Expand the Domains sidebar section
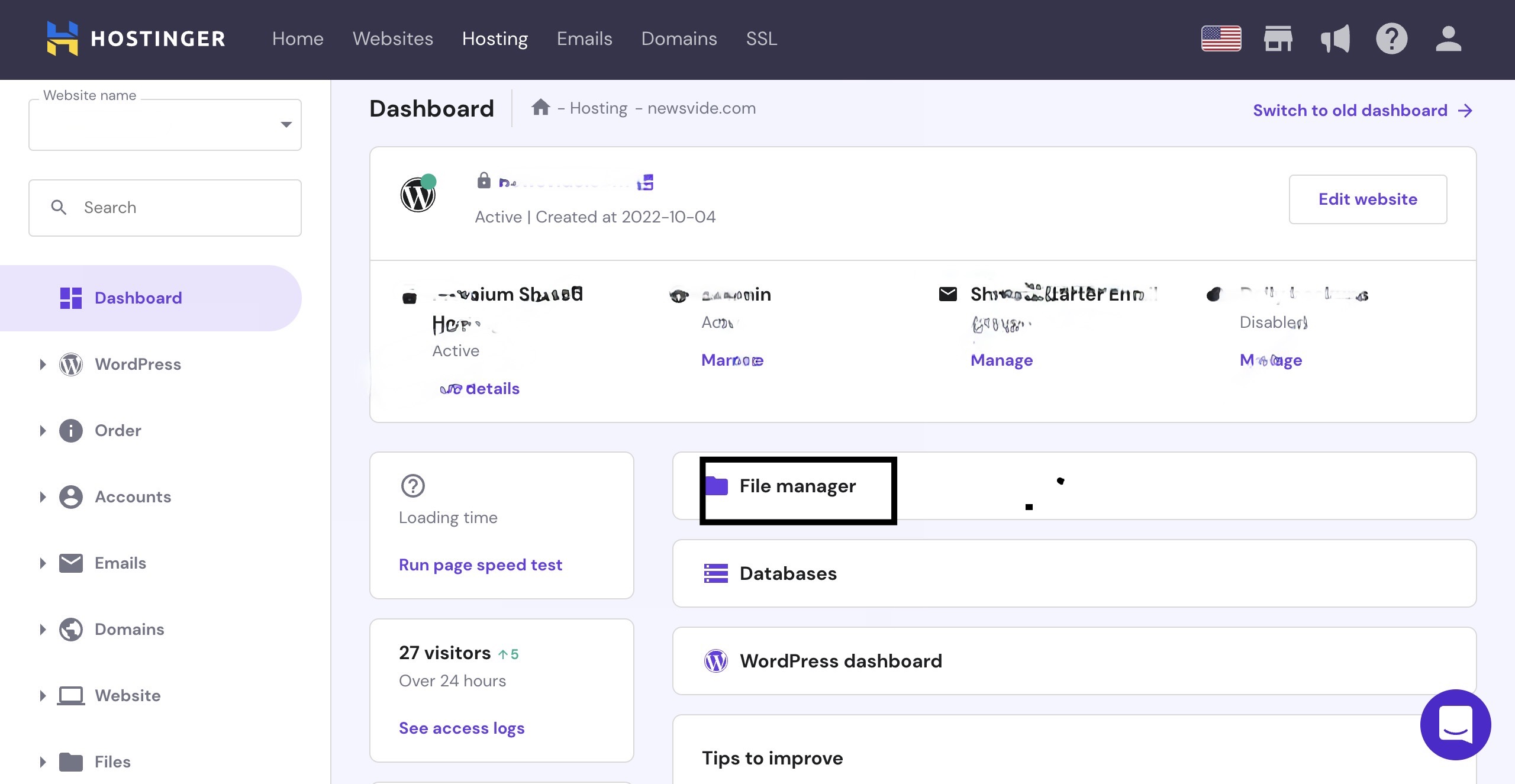The height and width of the screenshot is (784, 1515). pos(43,630)
